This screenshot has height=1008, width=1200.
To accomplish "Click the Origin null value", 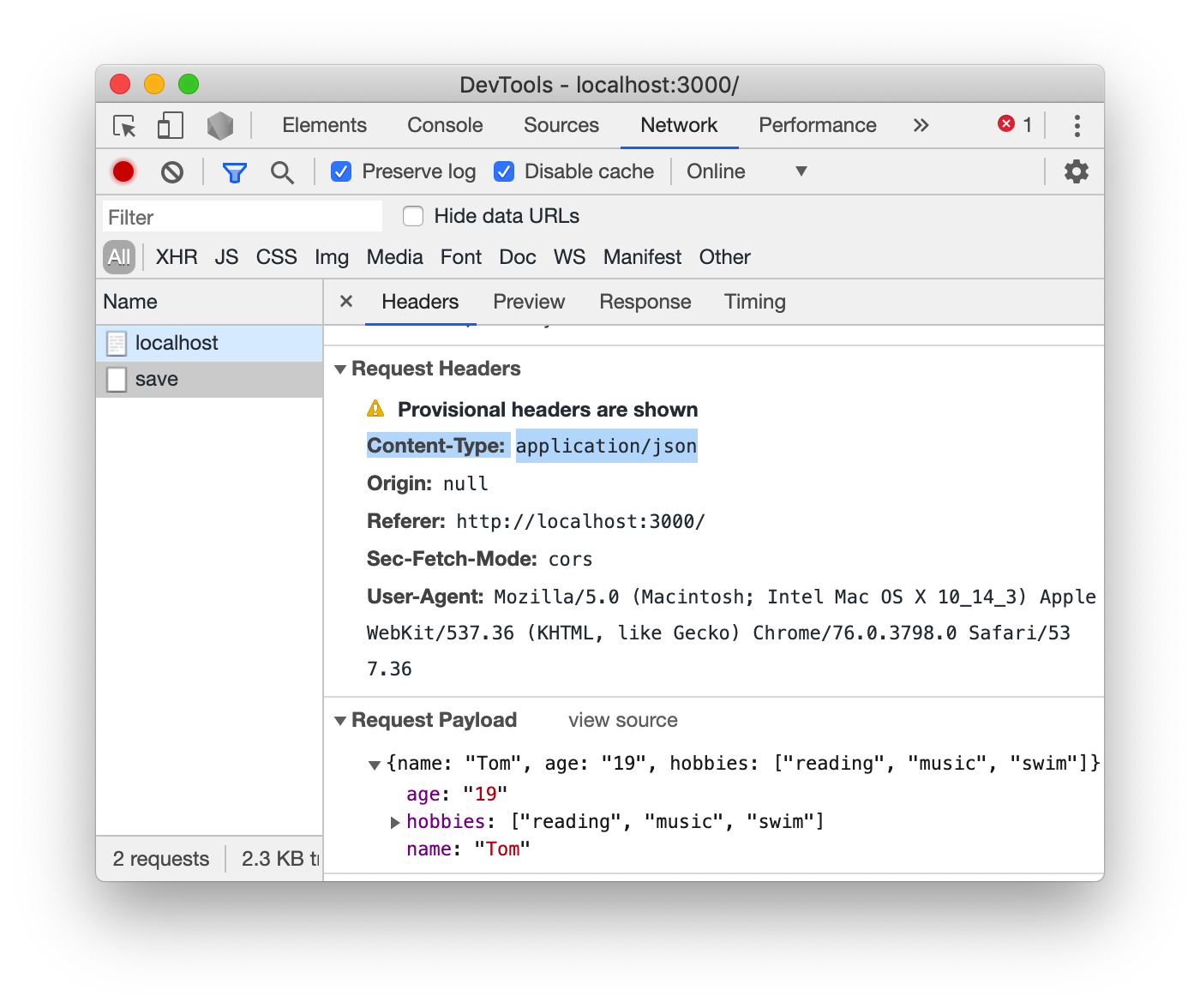I will [465, 483].
